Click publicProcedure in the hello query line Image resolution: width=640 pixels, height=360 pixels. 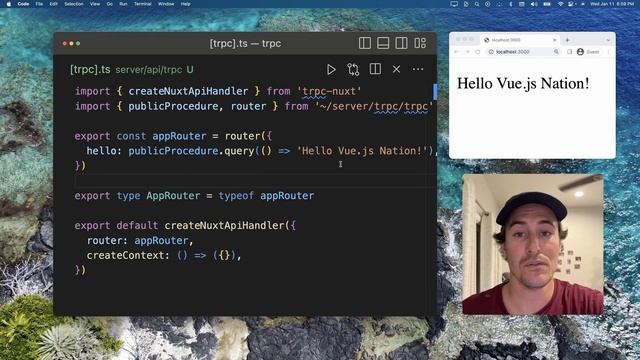click(x=173, y=151)
